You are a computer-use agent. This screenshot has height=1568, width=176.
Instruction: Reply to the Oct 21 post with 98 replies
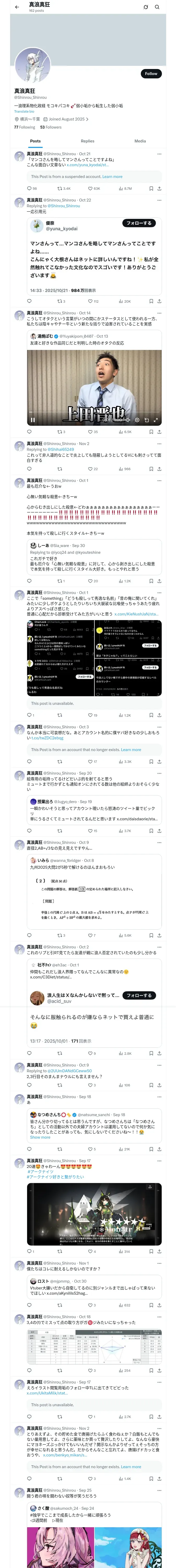pyautogui.click(x=29, y=189)
